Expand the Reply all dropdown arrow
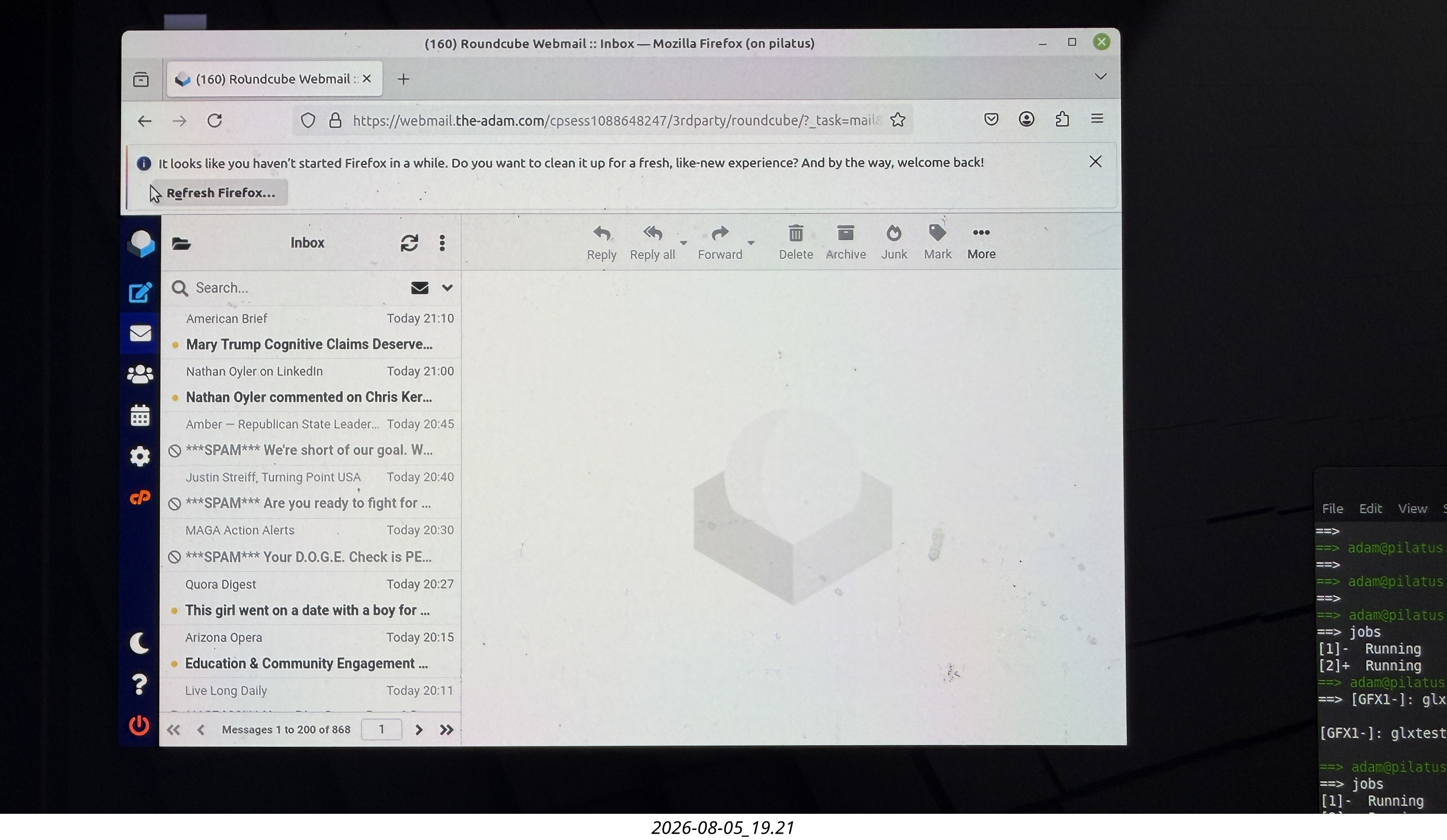Screen dimensions: 1447x840 [683, 243]
